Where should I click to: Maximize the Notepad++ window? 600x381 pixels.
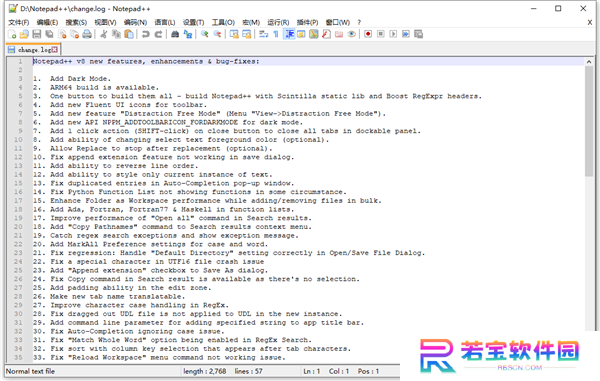[x=558, y=8]
